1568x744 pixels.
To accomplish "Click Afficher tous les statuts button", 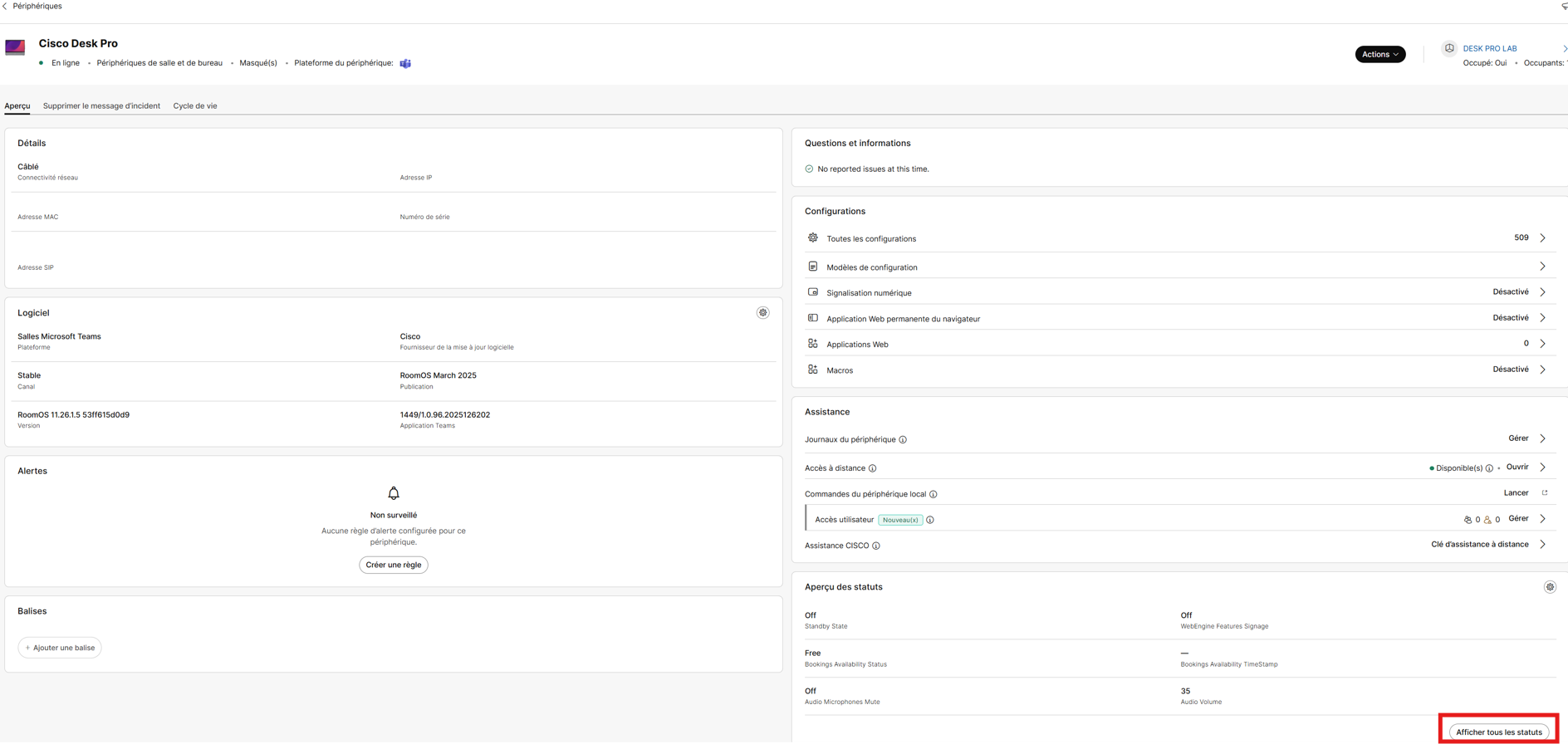I will [x=1499, y=732].
